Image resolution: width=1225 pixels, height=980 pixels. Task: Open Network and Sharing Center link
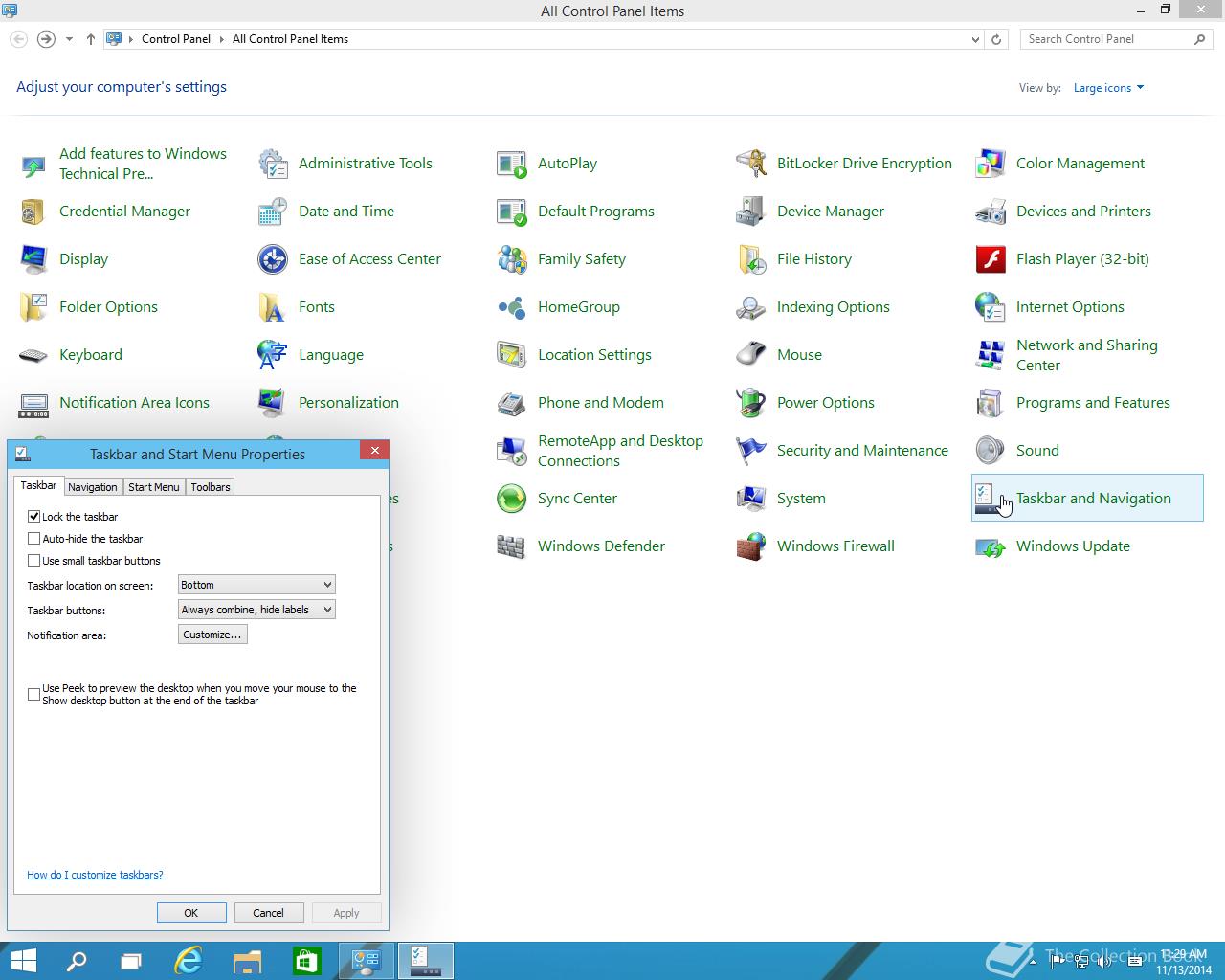pos(1086,355)
